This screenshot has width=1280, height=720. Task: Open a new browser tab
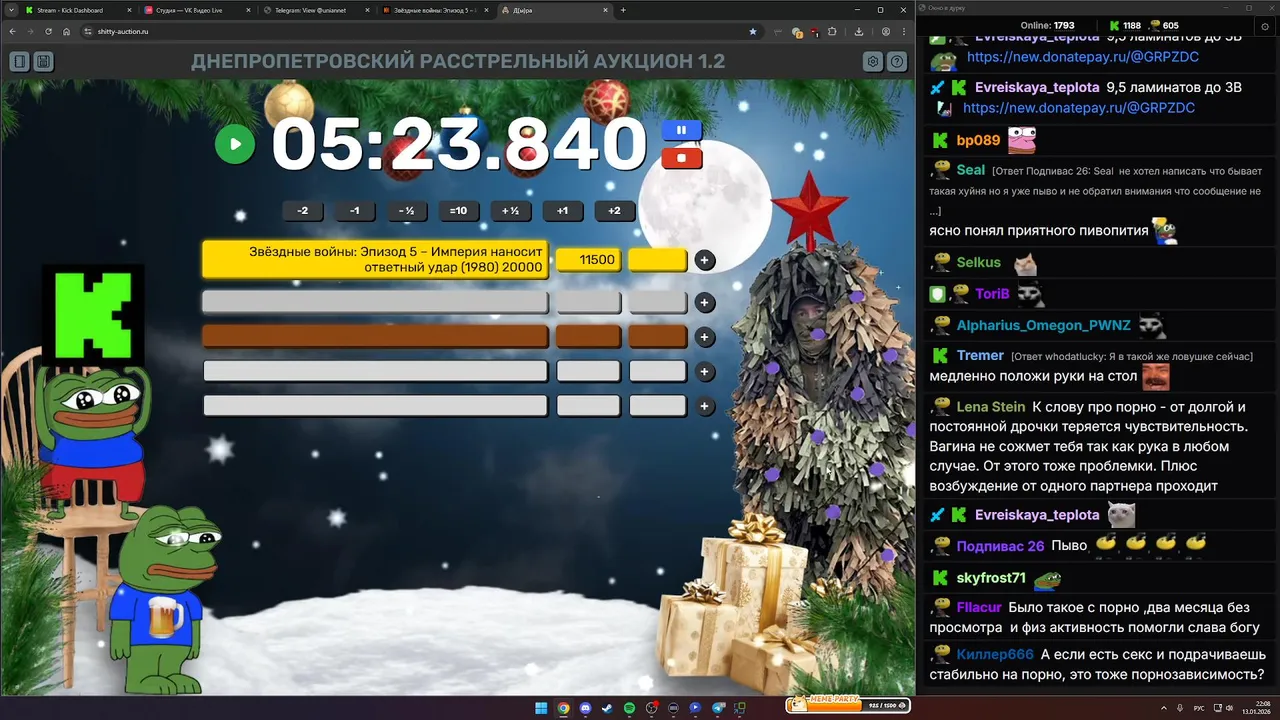(x=623, y=10)
